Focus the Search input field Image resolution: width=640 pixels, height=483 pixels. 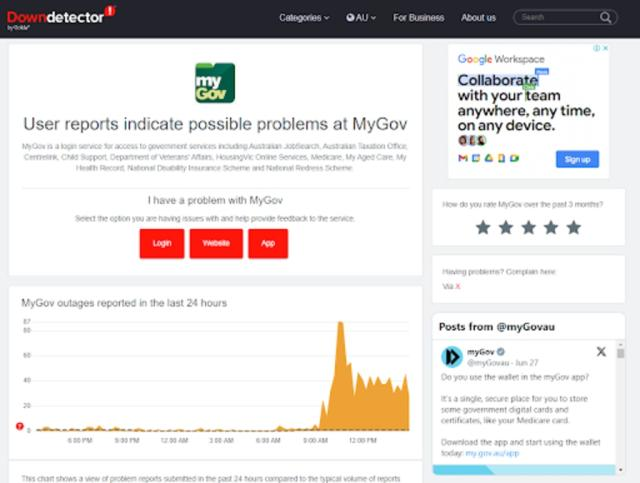coord(557,18)
